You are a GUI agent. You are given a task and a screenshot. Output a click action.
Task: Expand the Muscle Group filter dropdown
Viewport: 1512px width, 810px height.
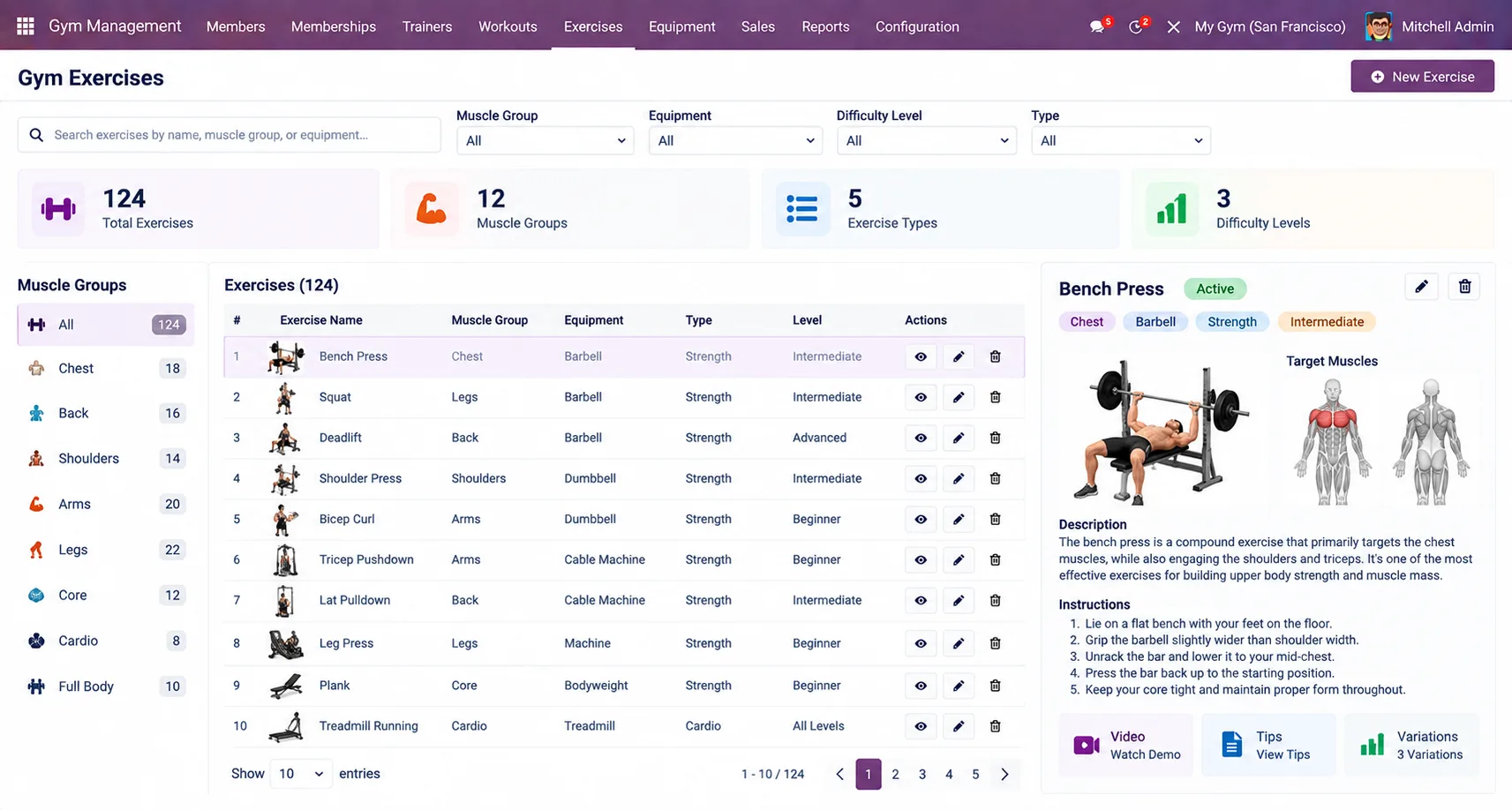545,140
